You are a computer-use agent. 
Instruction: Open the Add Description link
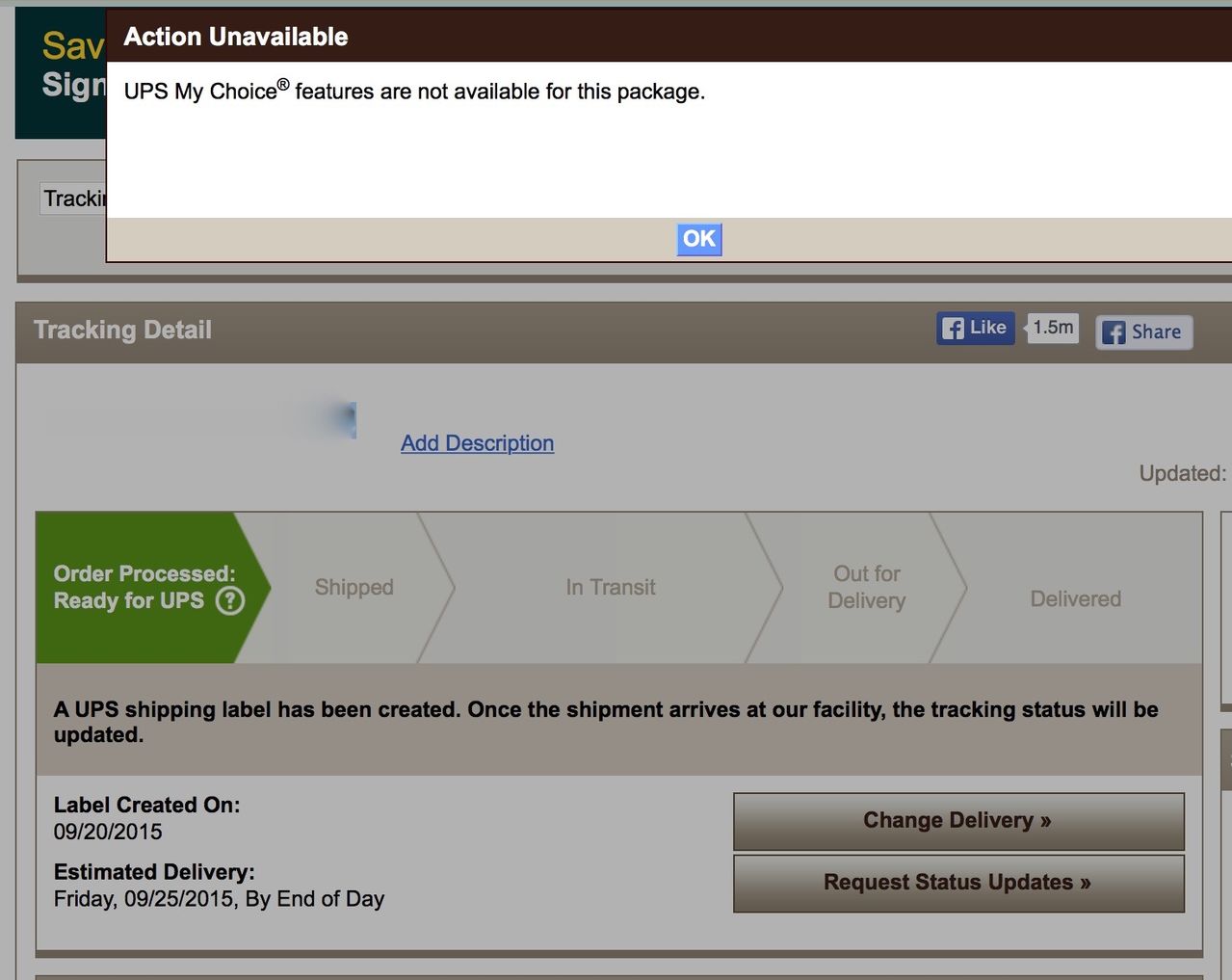click(477, 443)
